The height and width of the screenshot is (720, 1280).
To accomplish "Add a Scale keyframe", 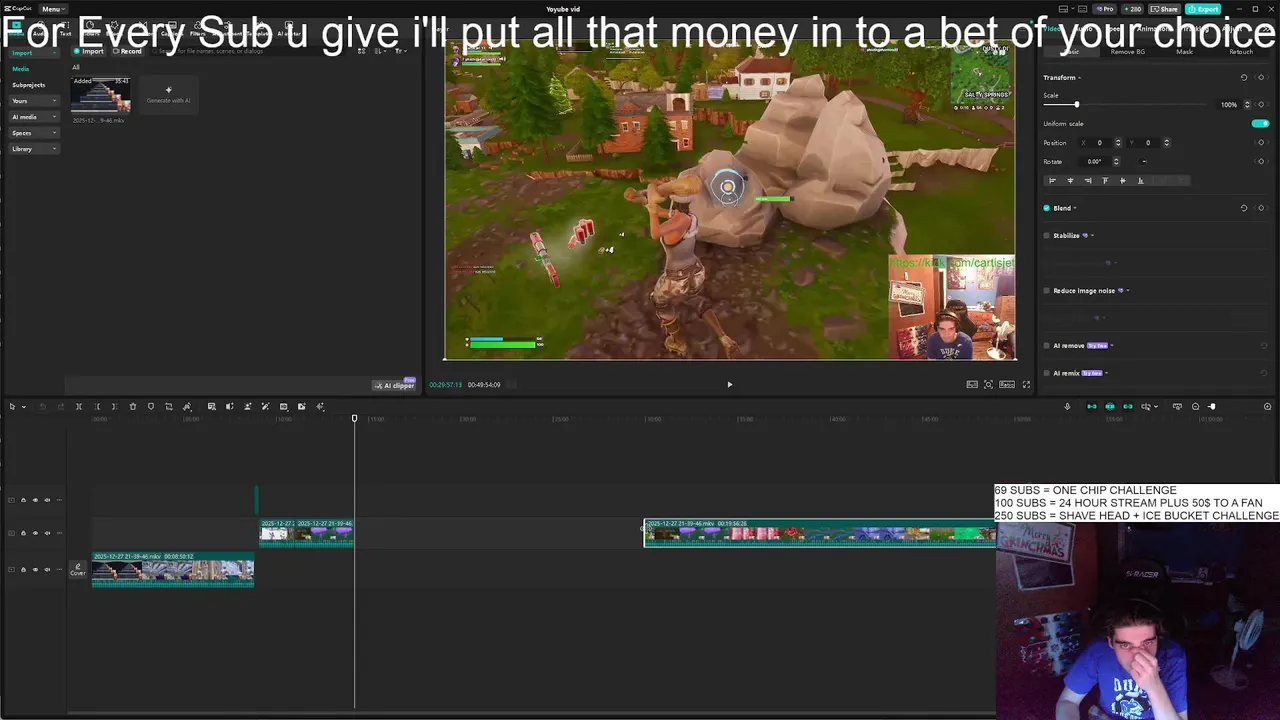I will [1263, 104].
